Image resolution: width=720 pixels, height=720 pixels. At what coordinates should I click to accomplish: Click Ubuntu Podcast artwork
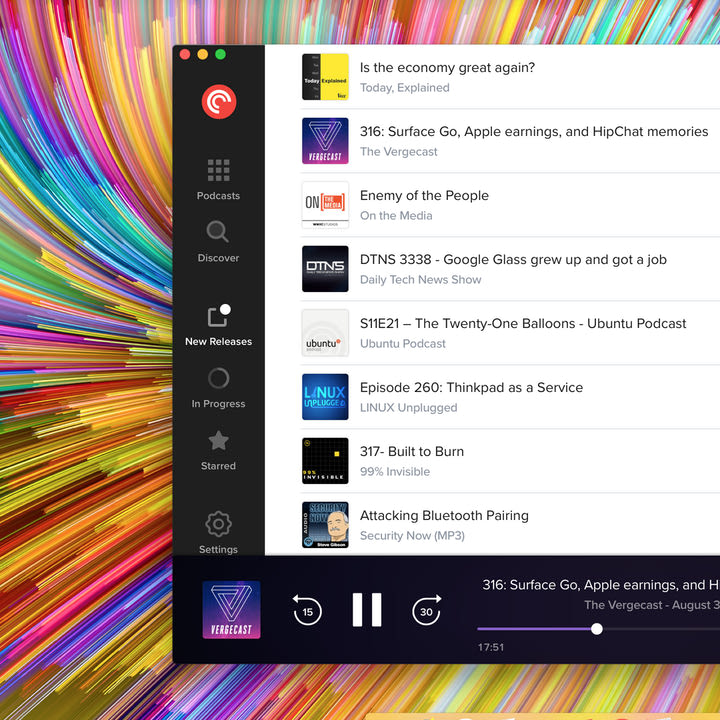coord(325,333)
